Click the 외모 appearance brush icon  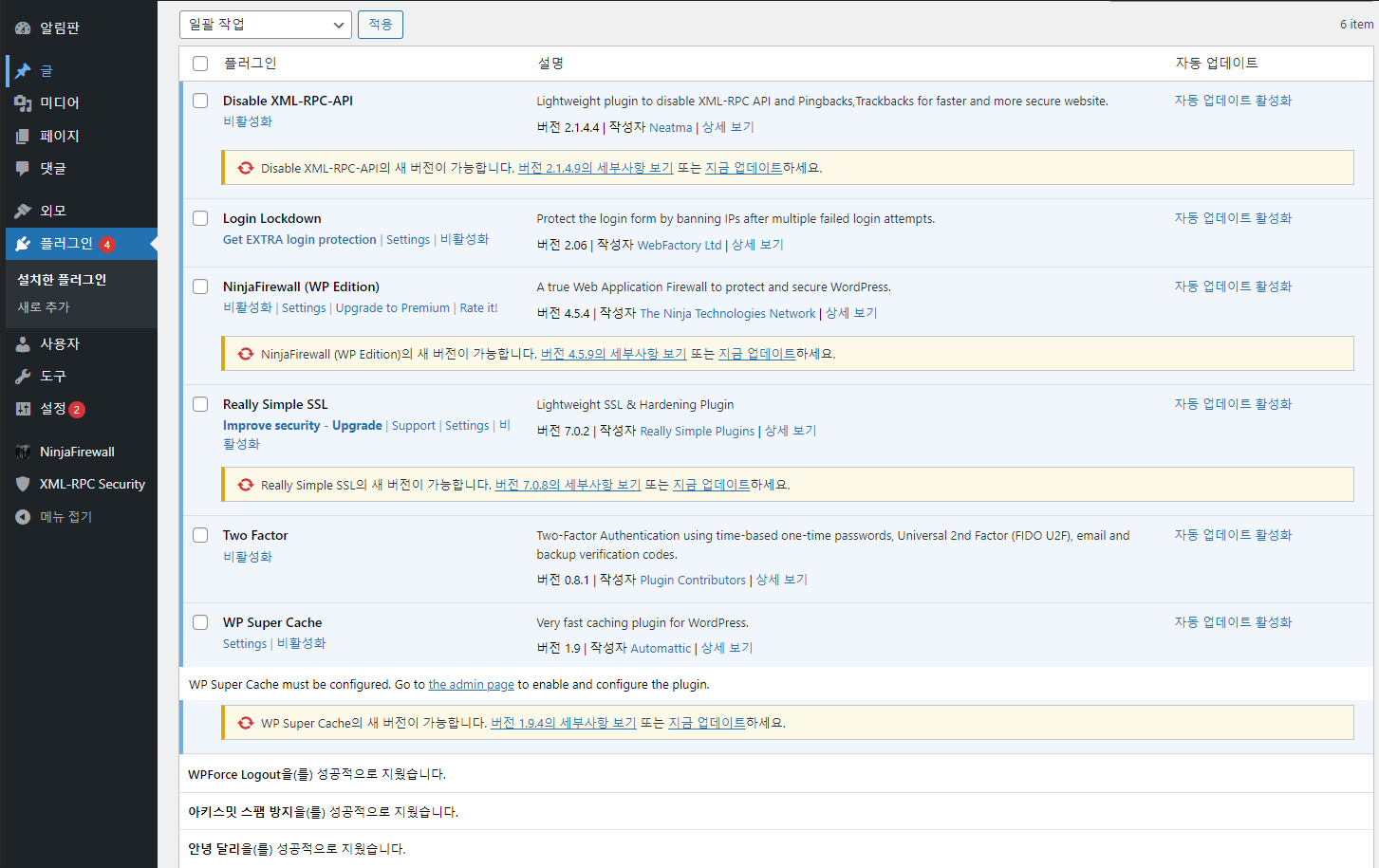23,212
